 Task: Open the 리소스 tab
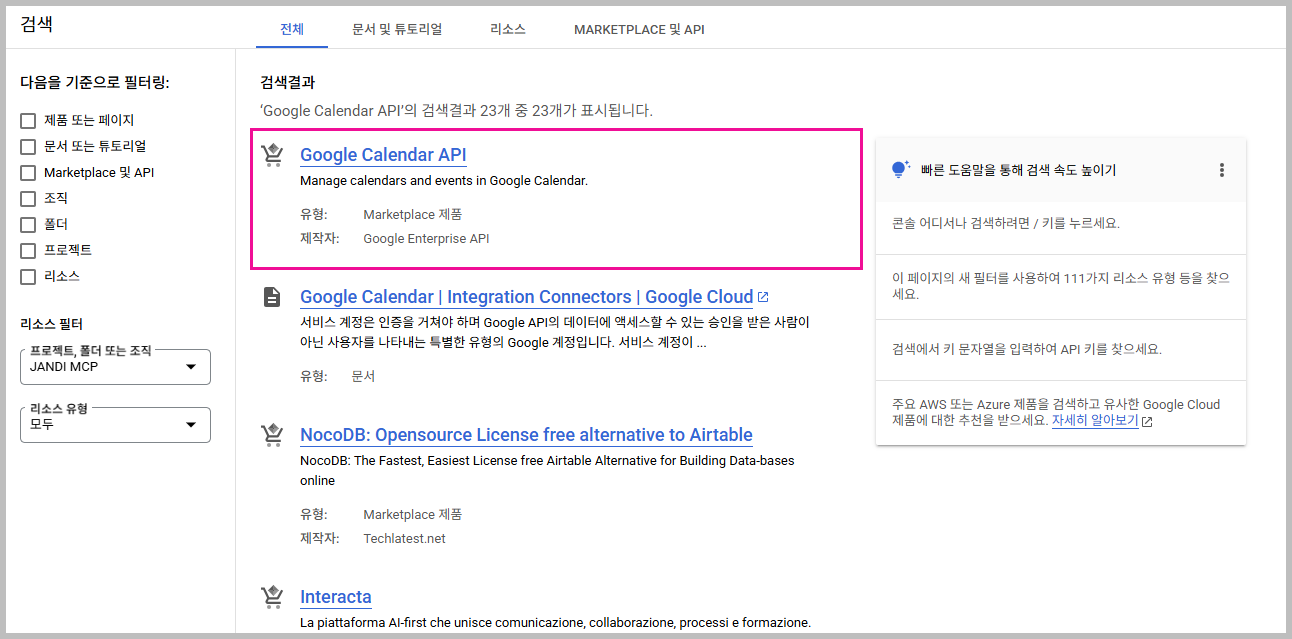point(508,29)
